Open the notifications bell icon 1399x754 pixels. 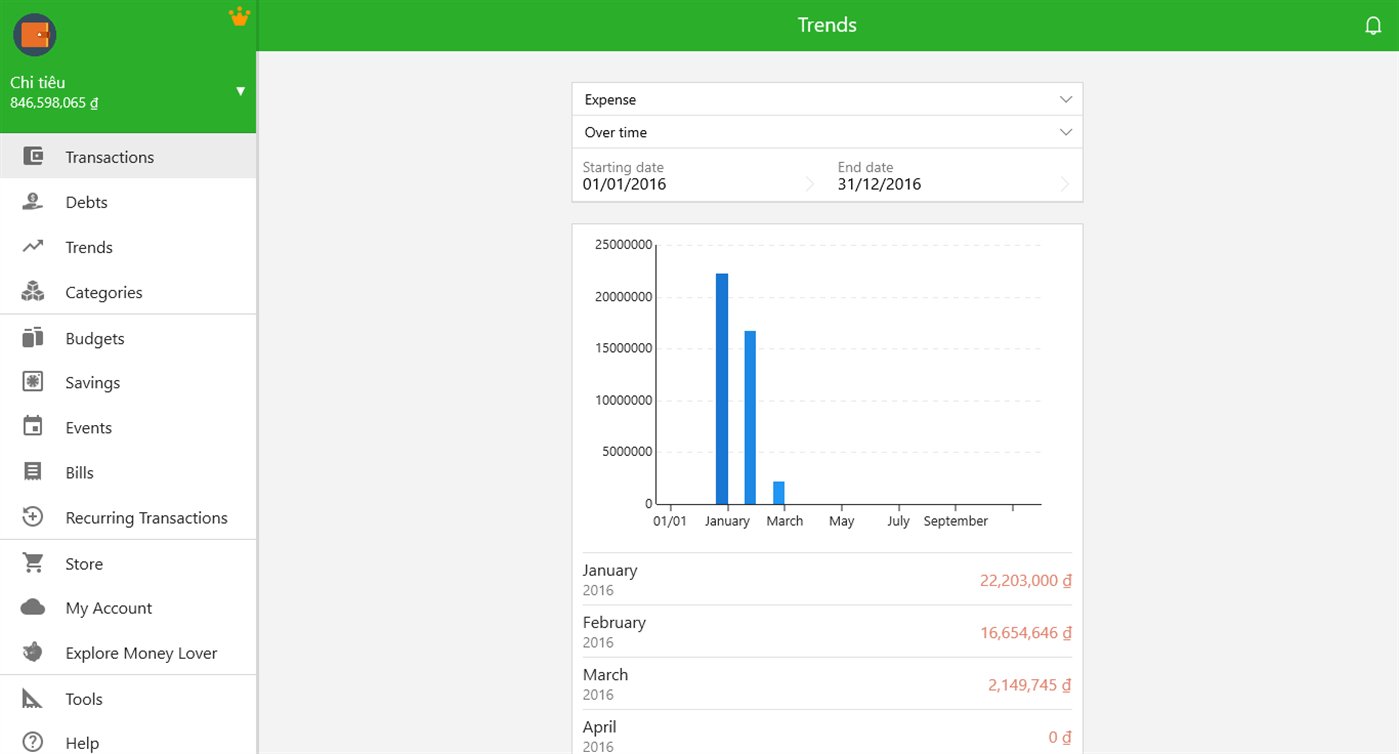coord(1373,26)
